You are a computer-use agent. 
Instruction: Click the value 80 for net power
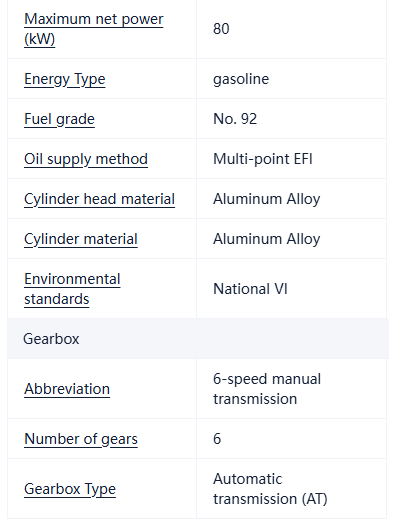221,29
